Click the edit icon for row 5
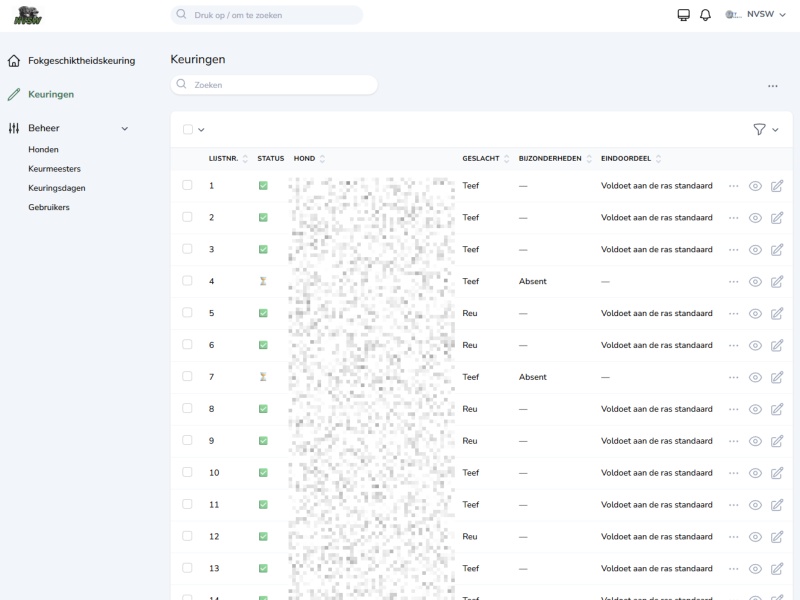Screen dimensions: 800x600 (776, 313)
